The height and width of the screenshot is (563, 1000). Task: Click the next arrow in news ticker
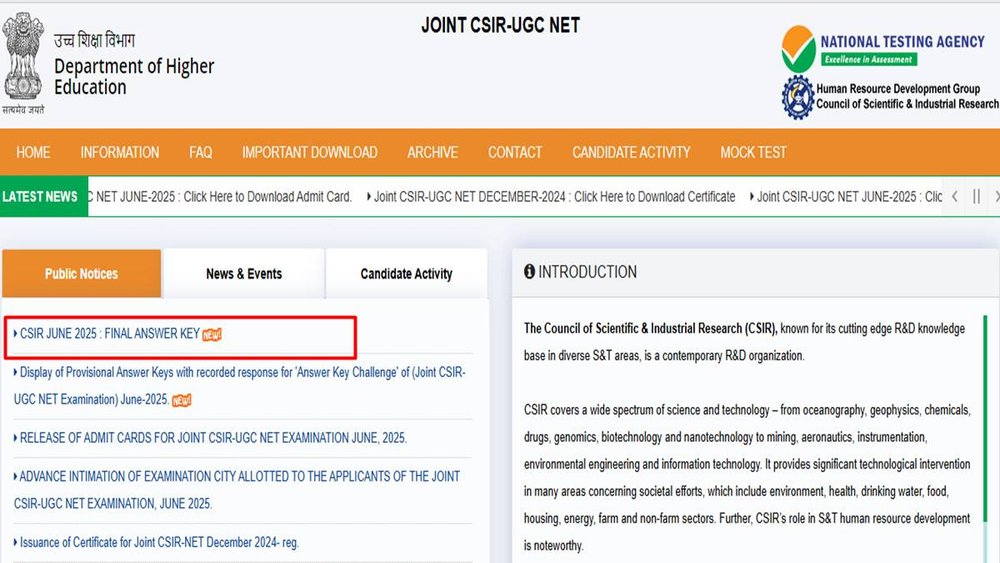click(x=995, y=197)
